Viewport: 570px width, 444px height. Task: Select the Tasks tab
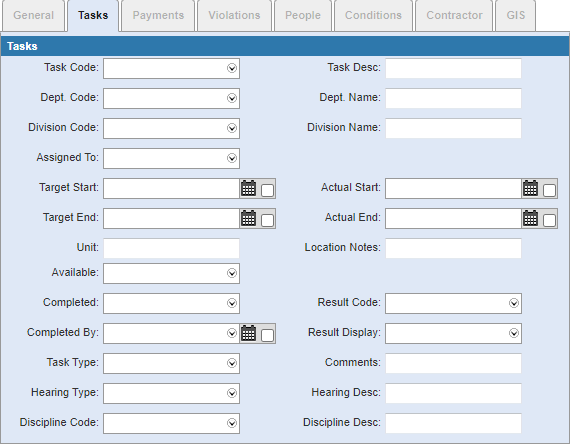click(x=93, y=15)
